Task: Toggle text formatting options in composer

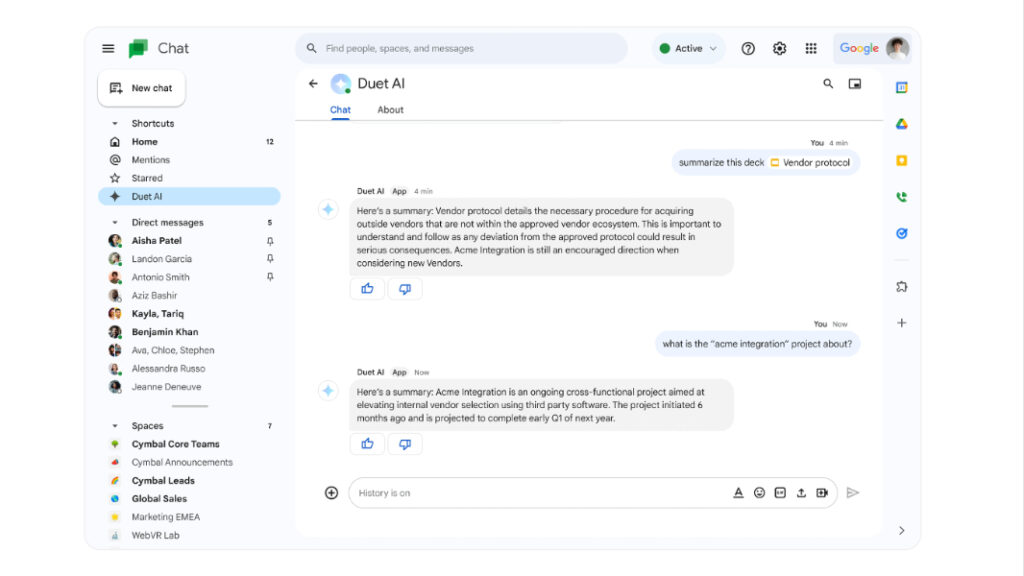Action: 738,493
